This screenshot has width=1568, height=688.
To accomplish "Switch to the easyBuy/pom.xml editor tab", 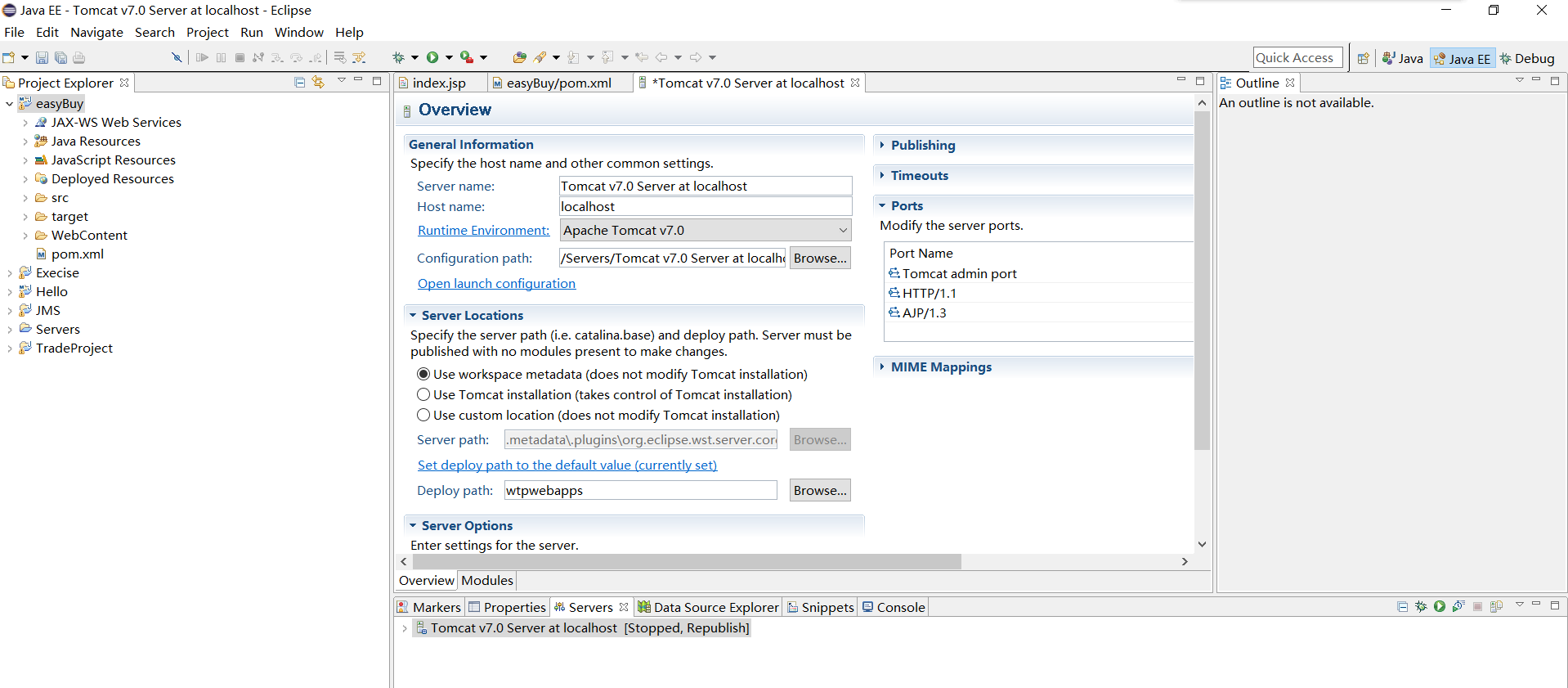I will [558, 83].
